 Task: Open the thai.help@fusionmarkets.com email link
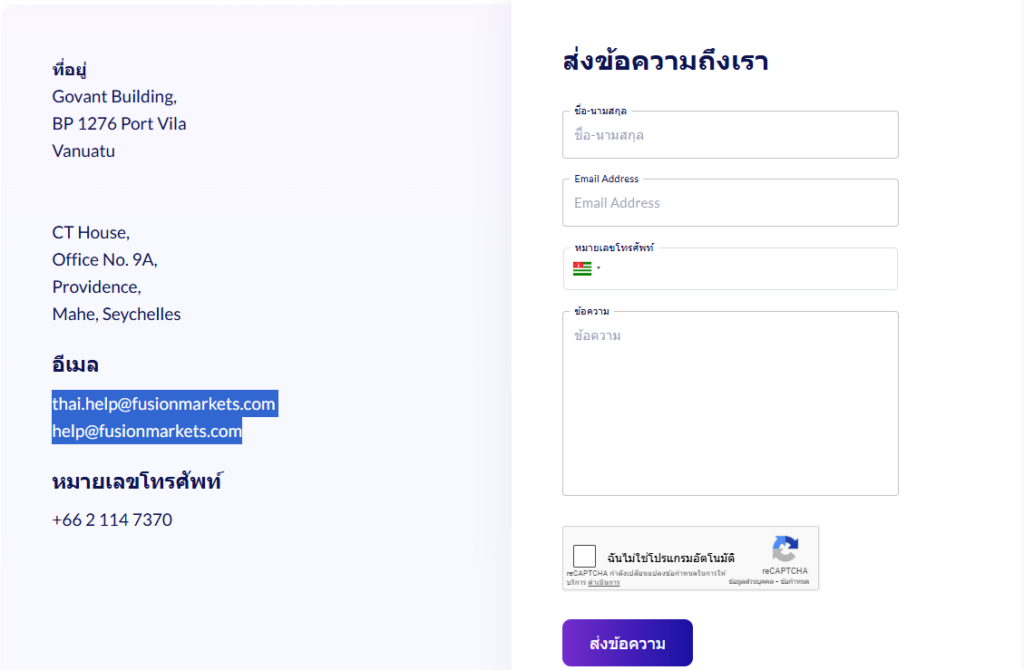tap(164, 404)
